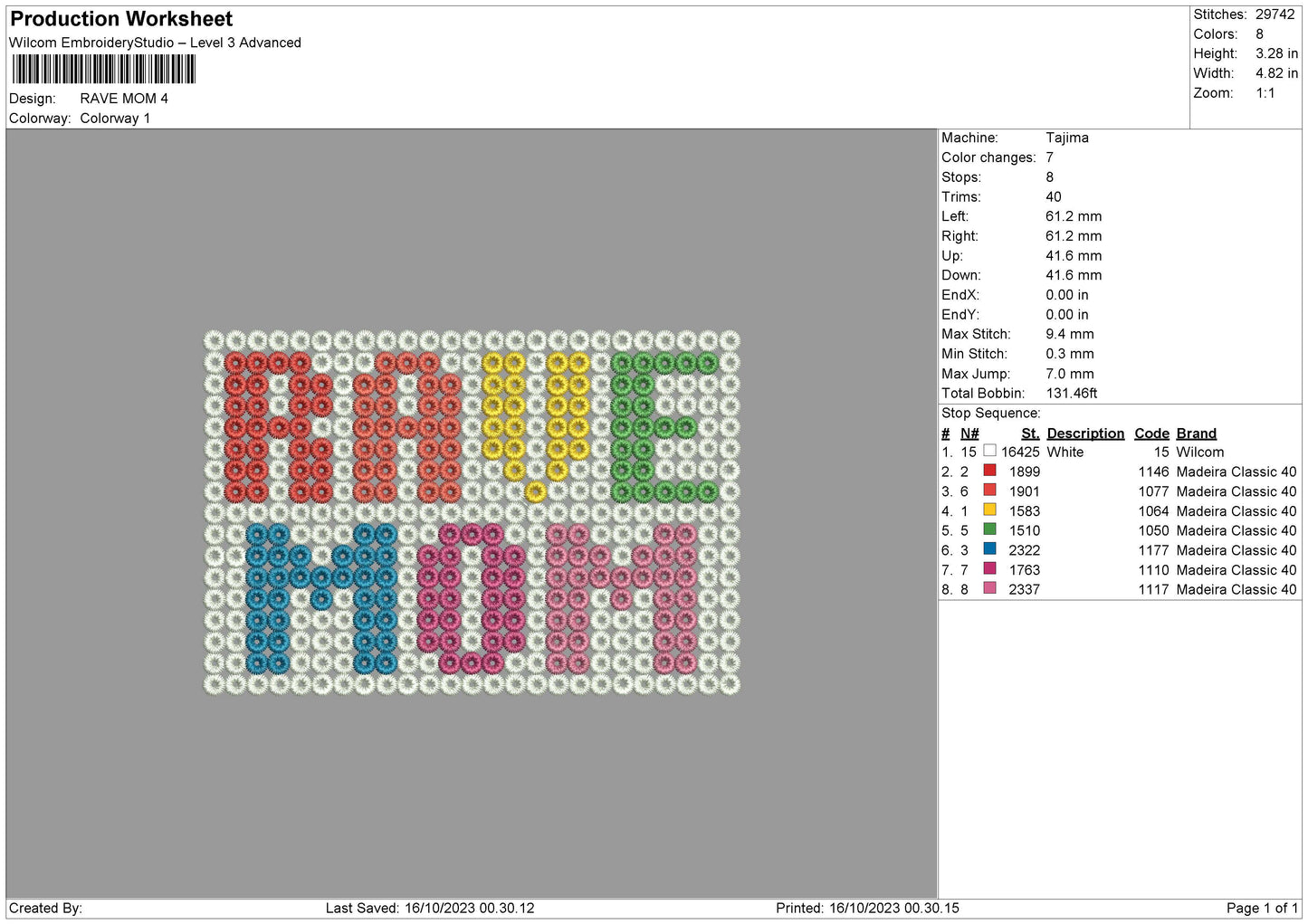Click stitch count 2337 in row 8

[x=1025, y=589]
